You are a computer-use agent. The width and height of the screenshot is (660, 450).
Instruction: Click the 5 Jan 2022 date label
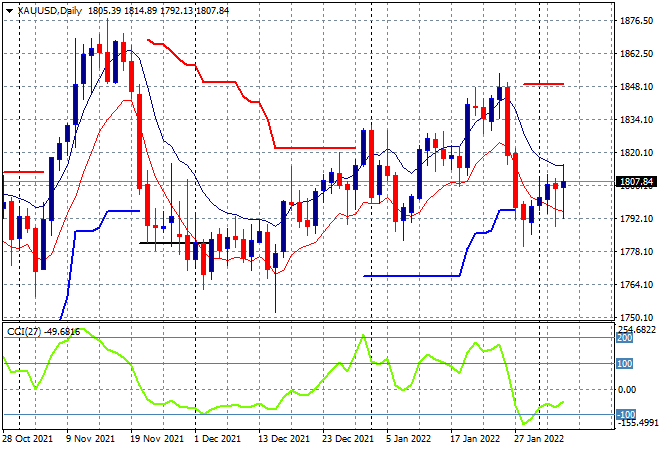coord(408,439)
